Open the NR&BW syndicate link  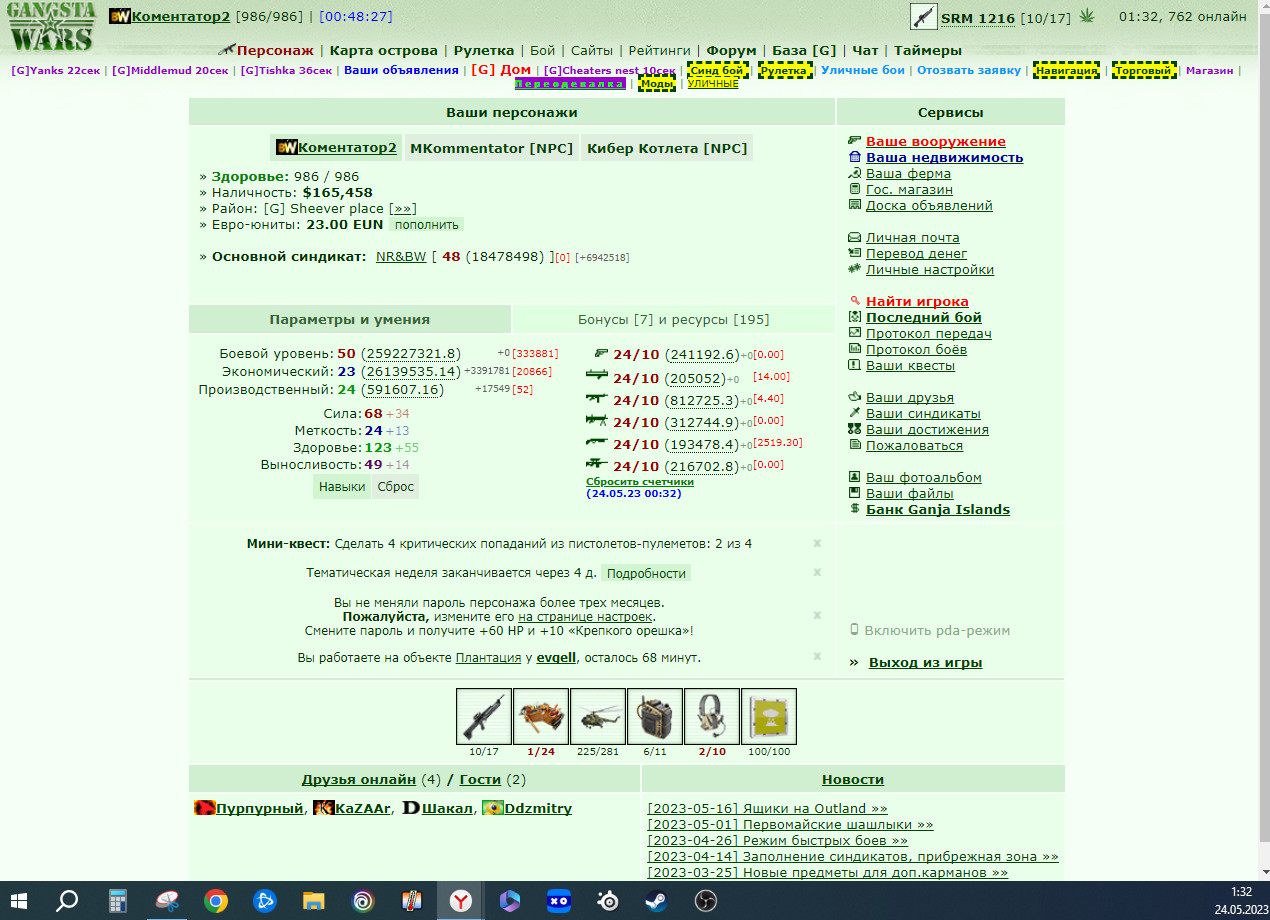[x=401, y=257]
